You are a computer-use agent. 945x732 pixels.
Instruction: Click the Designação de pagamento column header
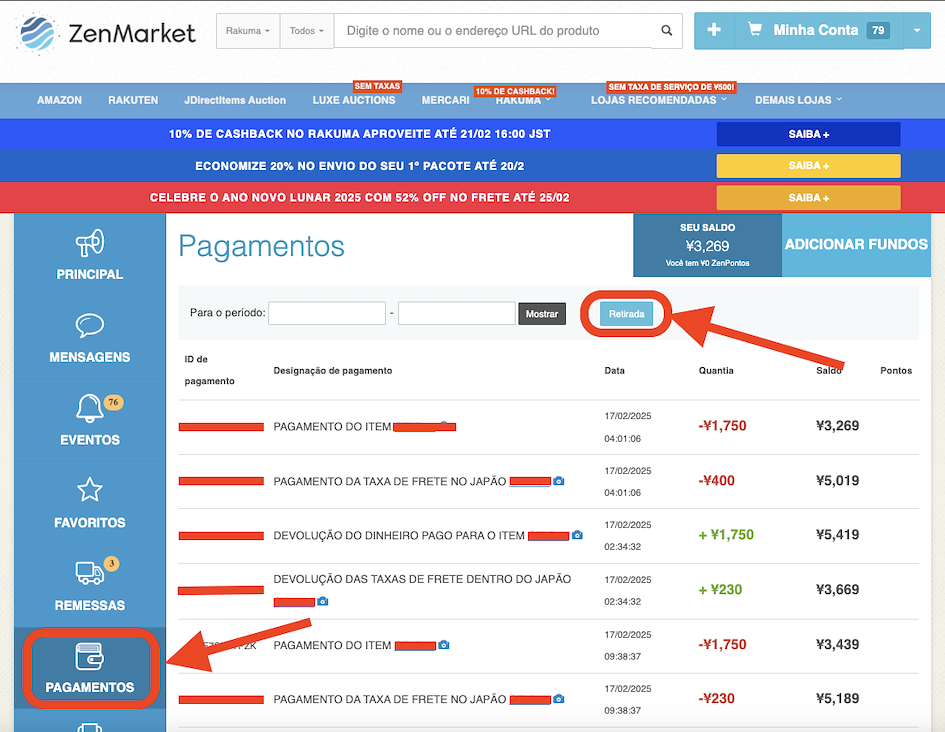(333, 371)
